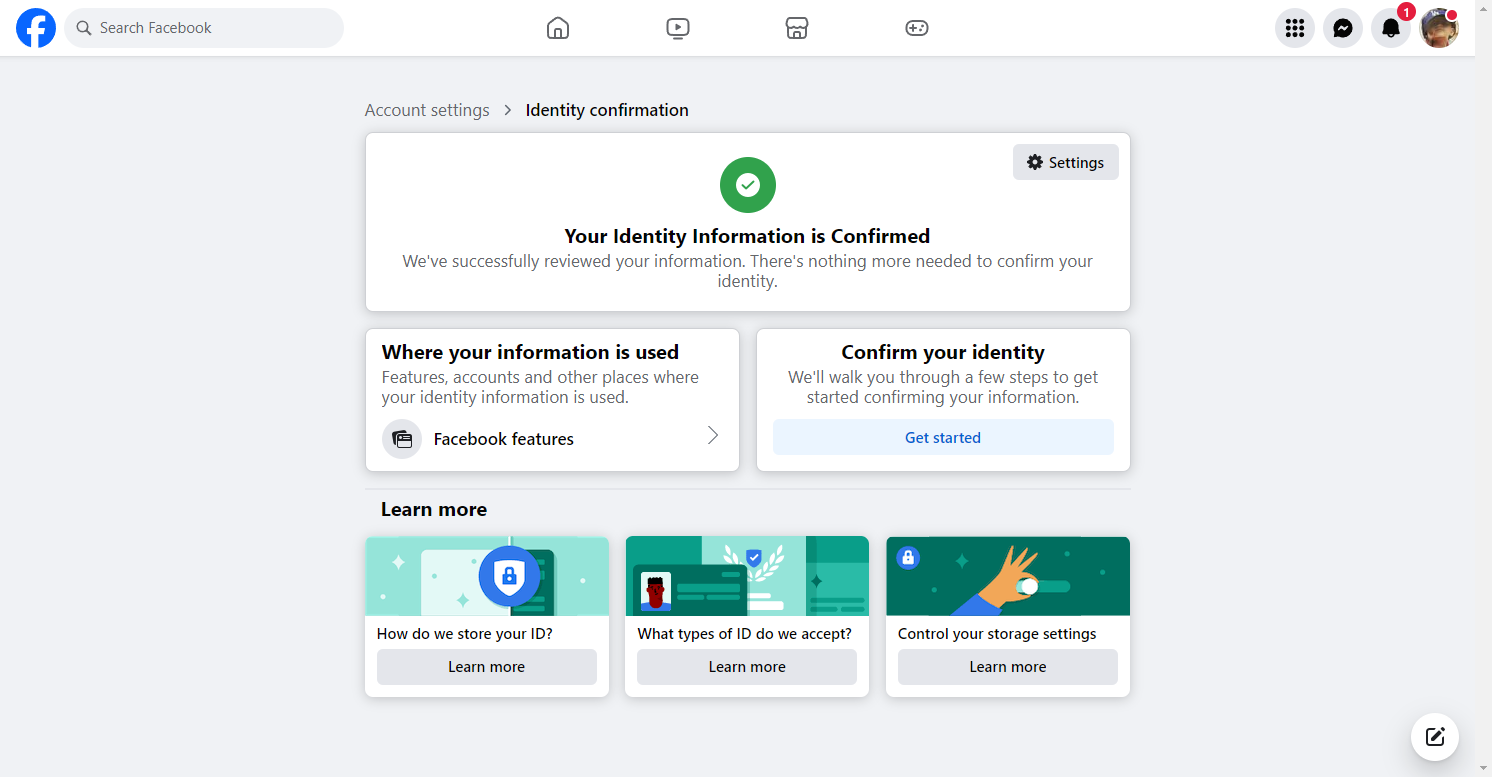
Task: Learn more about how ID is stored
Action: pyautogui.click(x=487, y=667)
